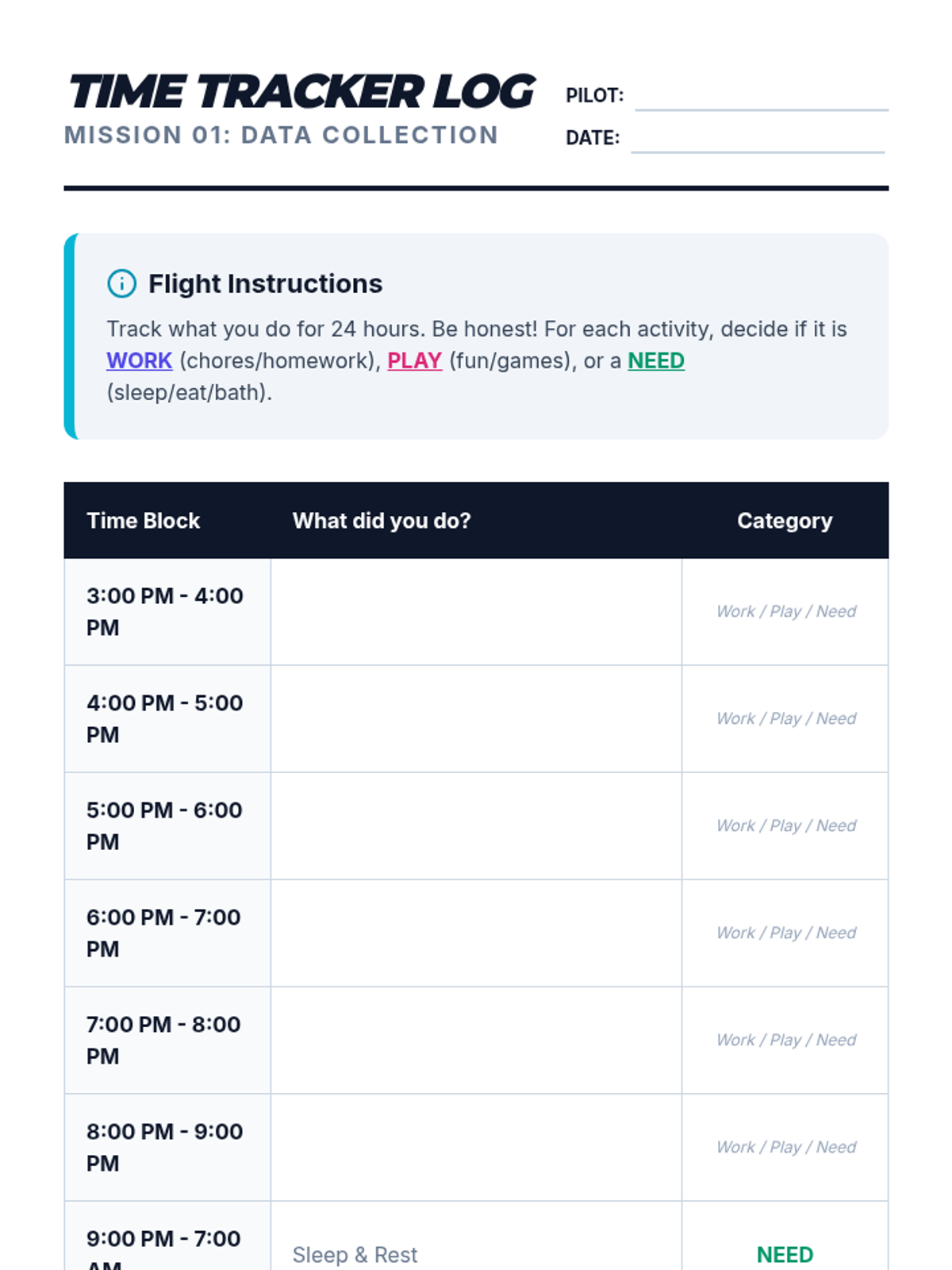This screenshot has height=1270, width=952.
Task: Click the Sleep & Rest activity entry
Action: pos(355,1255)
